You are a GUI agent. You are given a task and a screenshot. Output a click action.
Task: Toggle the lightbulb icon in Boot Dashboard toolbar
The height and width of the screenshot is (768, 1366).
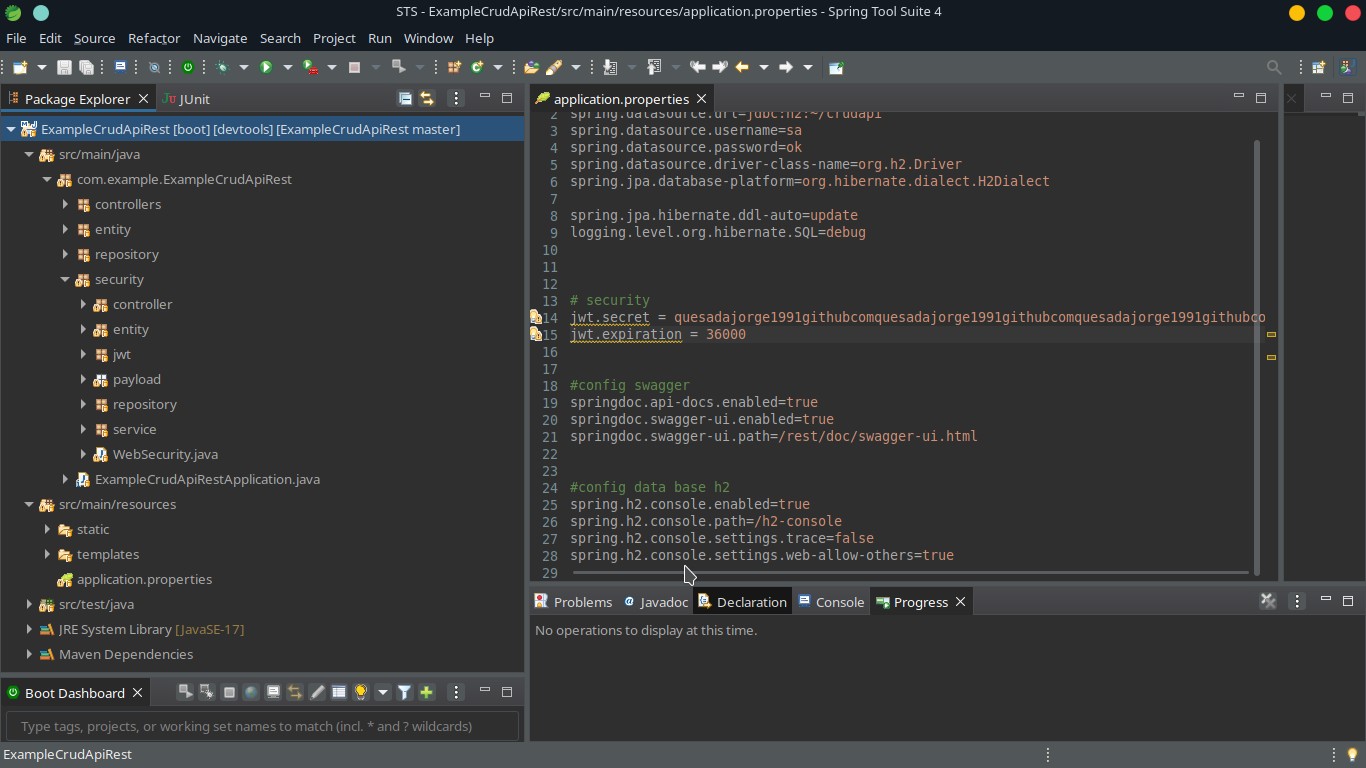(x=361, y=692)
